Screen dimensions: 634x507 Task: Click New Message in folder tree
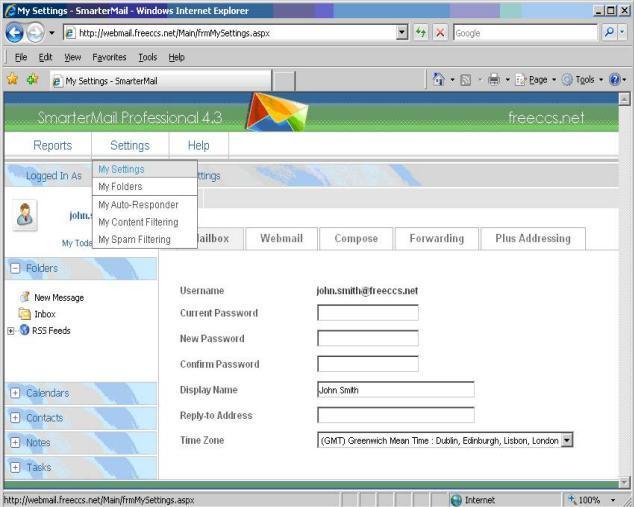(x=59, y=298)
